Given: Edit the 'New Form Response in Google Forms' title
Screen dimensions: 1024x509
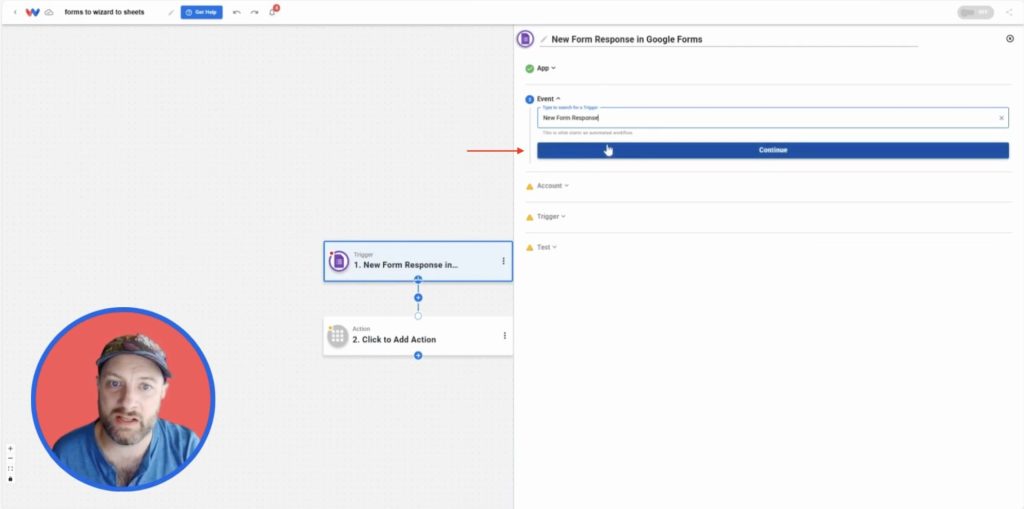Looking at the screenshot, I should (626, 39).
